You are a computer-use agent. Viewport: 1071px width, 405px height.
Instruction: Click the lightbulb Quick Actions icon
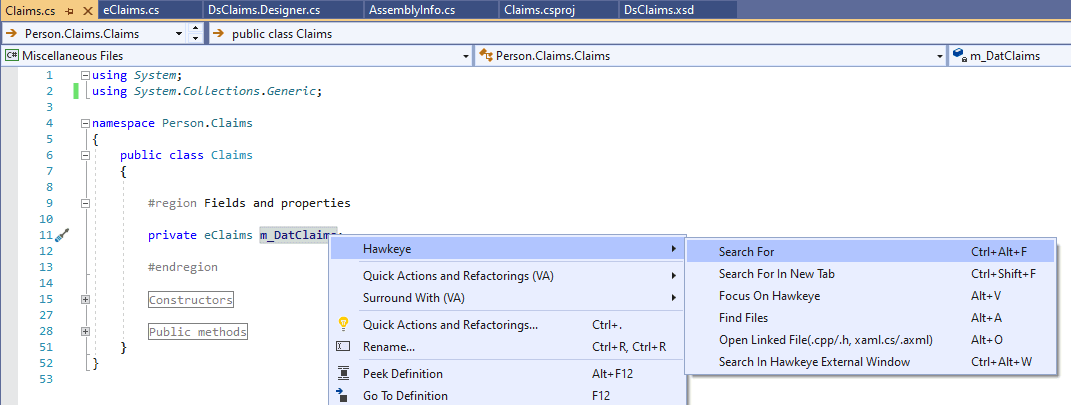click(343, 324)
